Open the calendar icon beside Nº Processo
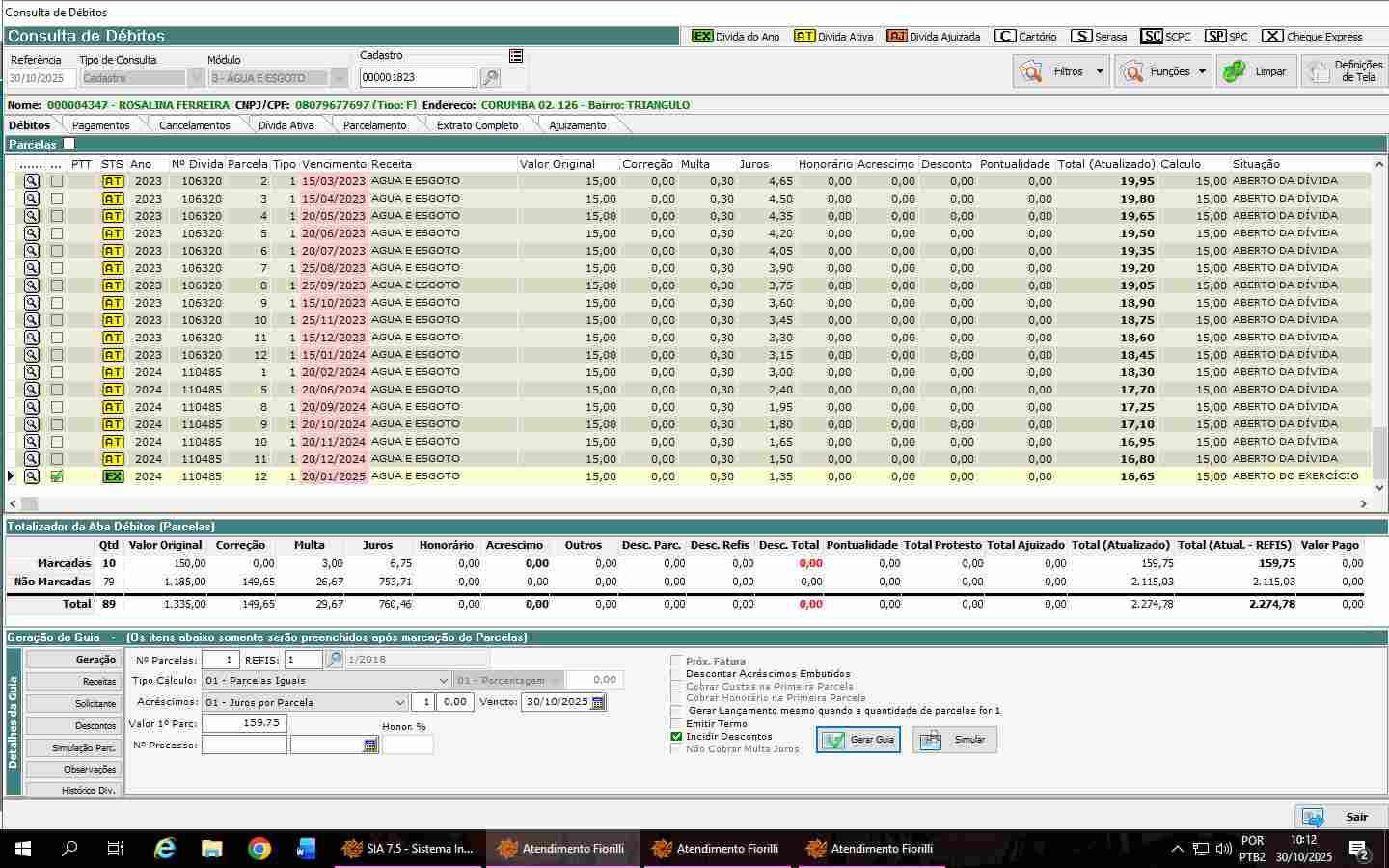The image size is (1389, 868). pos(370,746)
